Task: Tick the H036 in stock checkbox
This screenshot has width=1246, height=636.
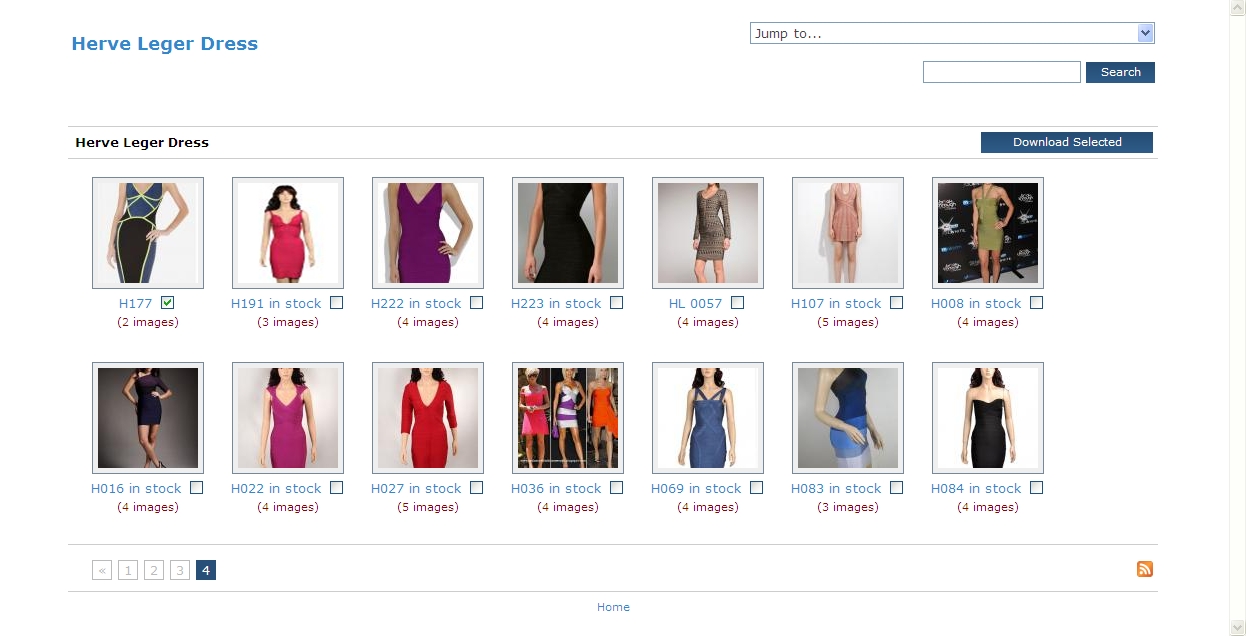Action: 616,487
